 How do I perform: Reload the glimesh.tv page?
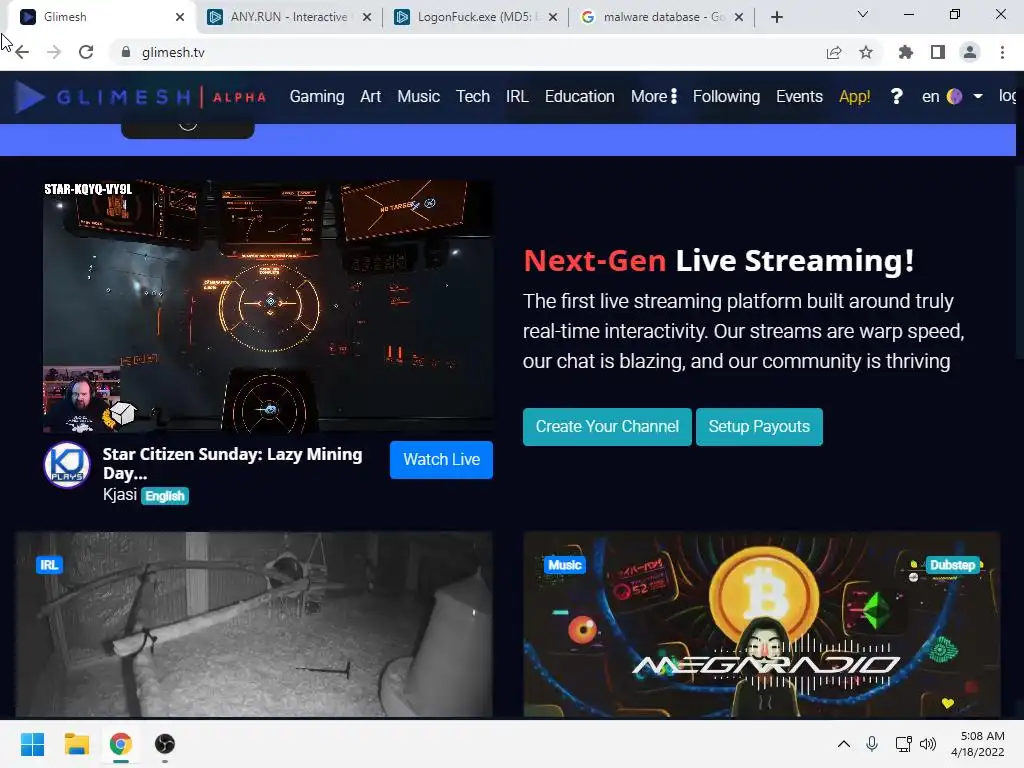pos(86,52)
